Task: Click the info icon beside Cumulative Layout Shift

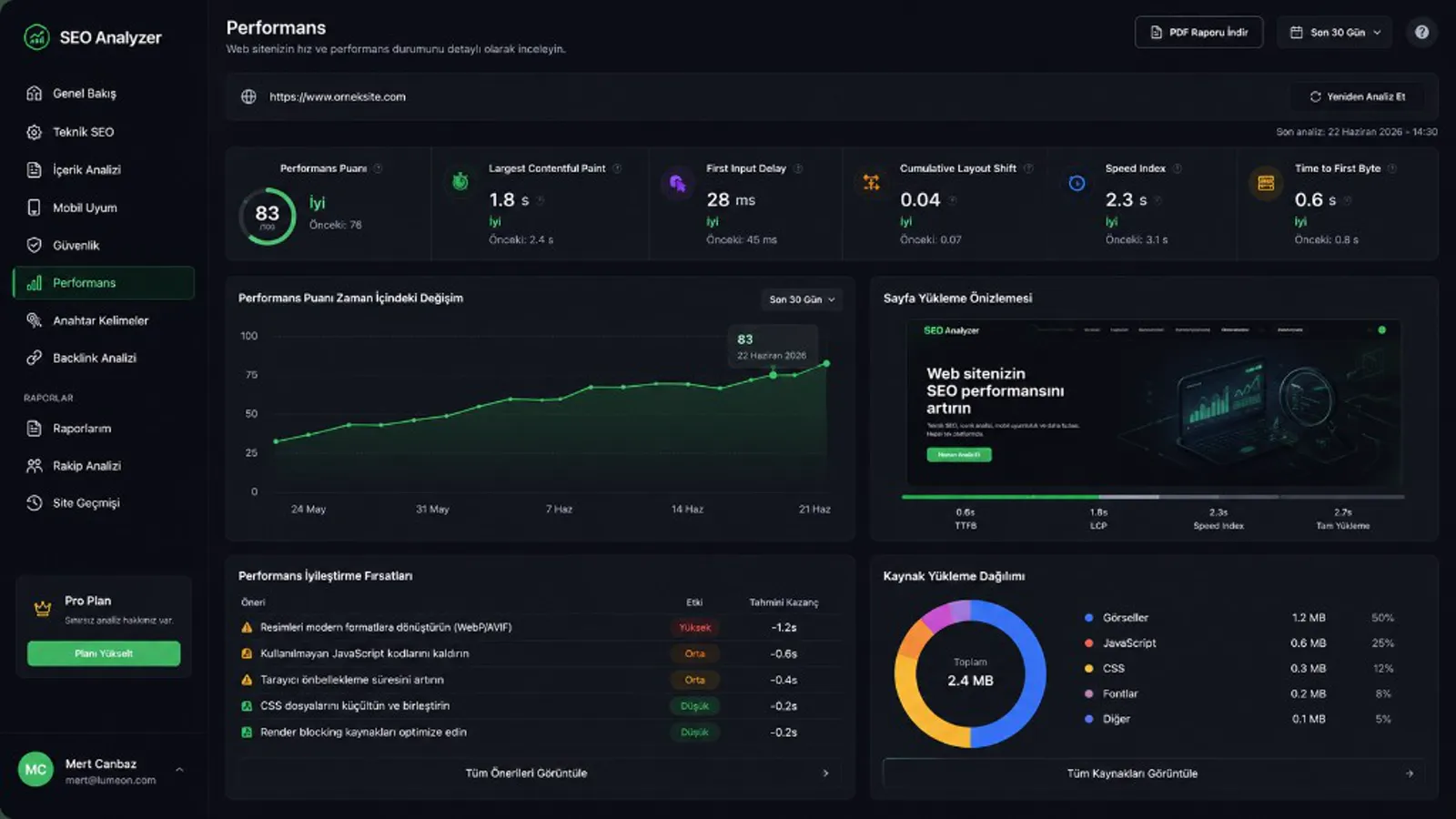Action: pos(1028,168)
